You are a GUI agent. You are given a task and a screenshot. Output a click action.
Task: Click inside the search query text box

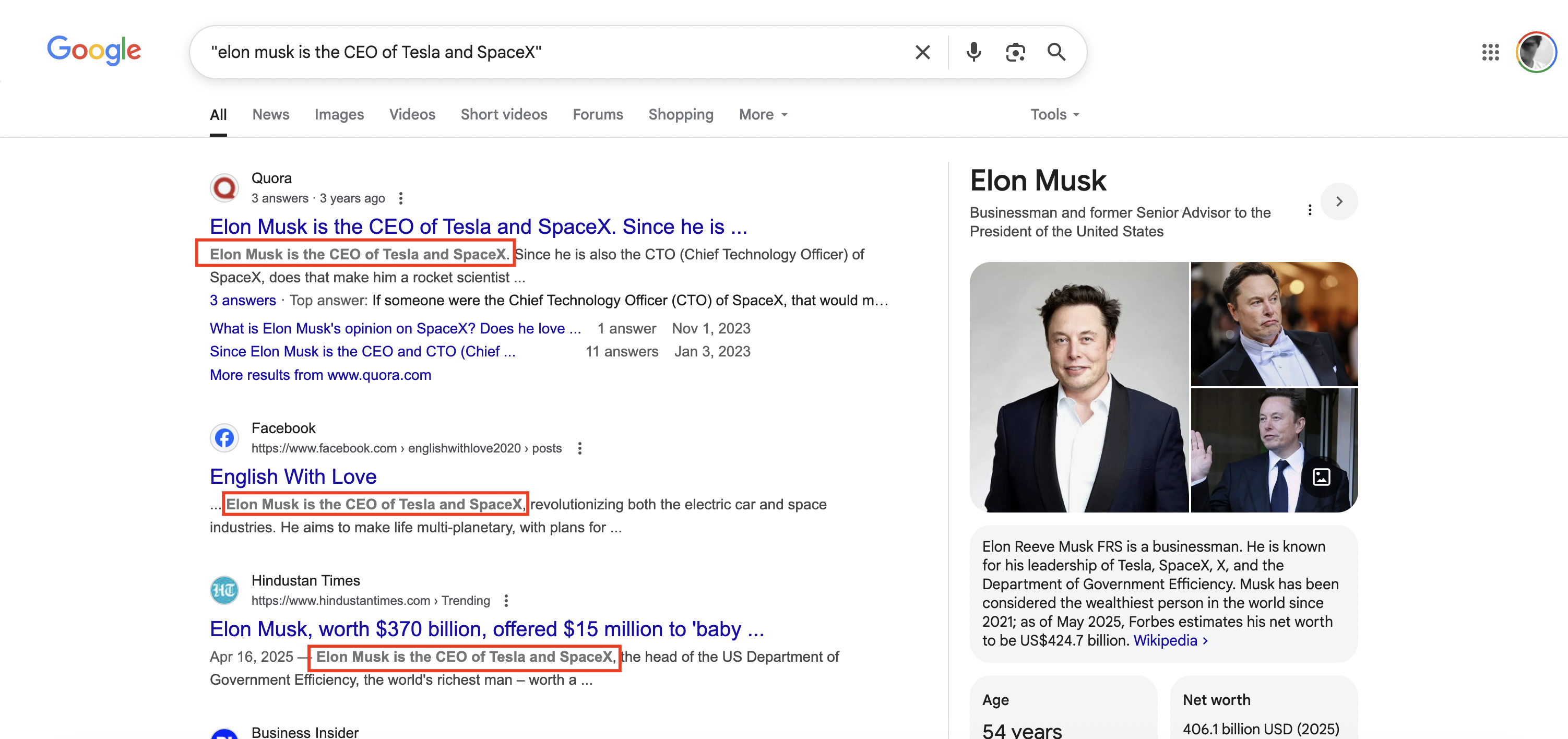pyautogui.click(x=548, y=52)
